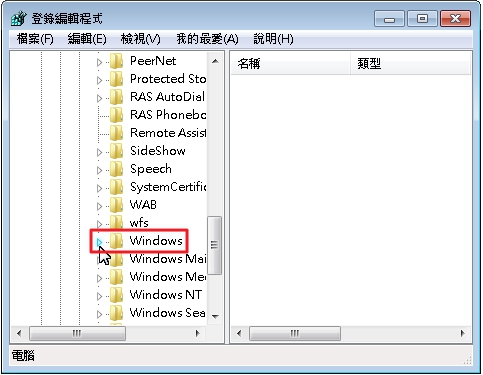Expand the Windows key

(99, 242)
